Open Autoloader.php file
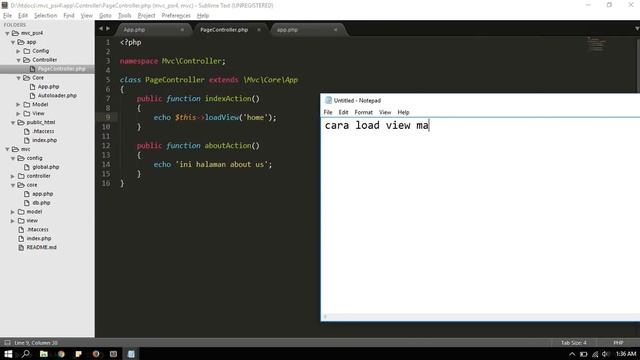Image resolution: width=640 pixels, height=360 pixels. click(x=57, y=96)
